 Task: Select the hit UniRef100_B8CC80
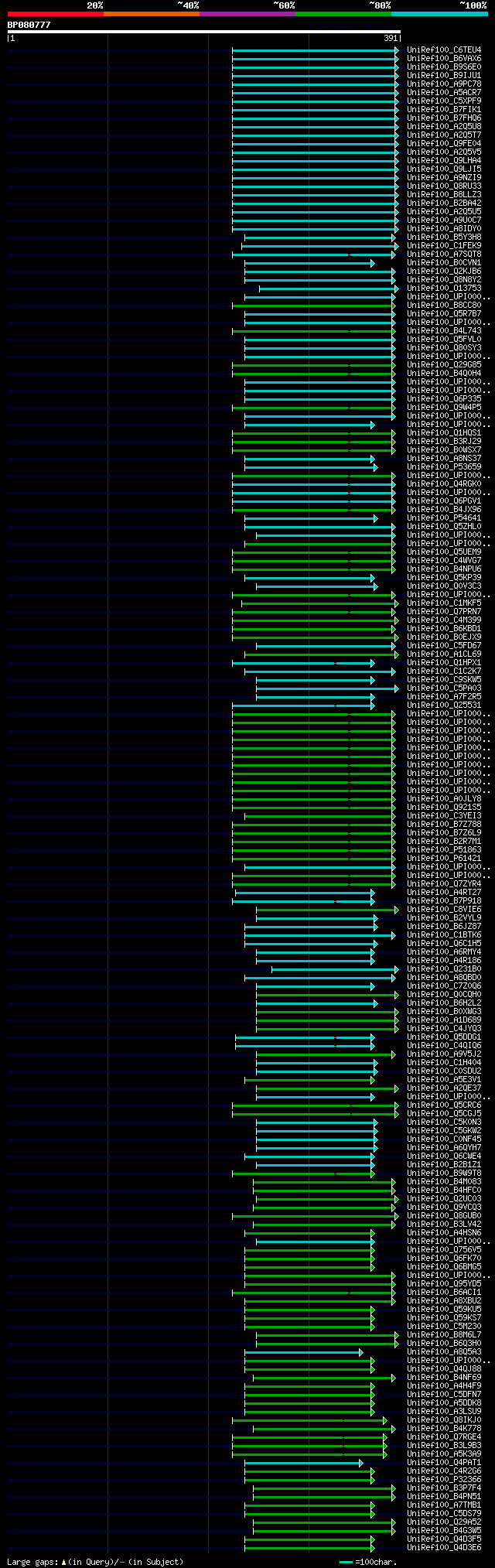pyautogui.click(x=444, y=306)
